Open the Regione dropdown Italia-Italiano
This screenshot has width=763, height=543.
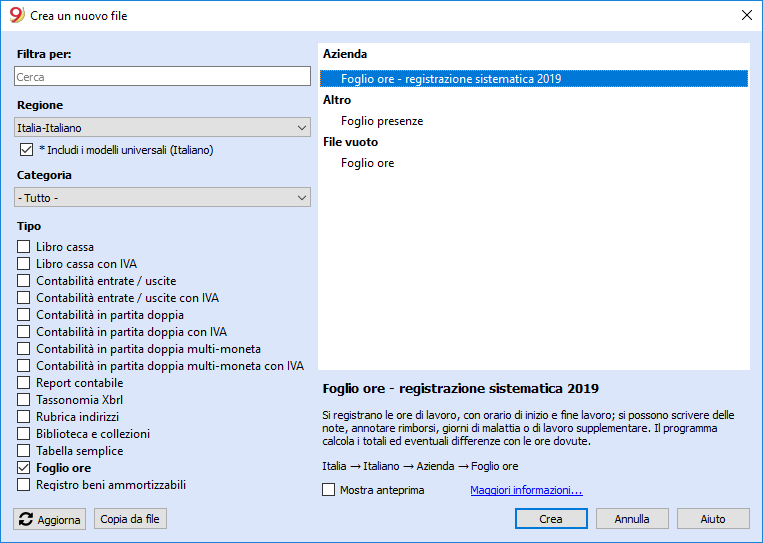[x=162, y=128]
